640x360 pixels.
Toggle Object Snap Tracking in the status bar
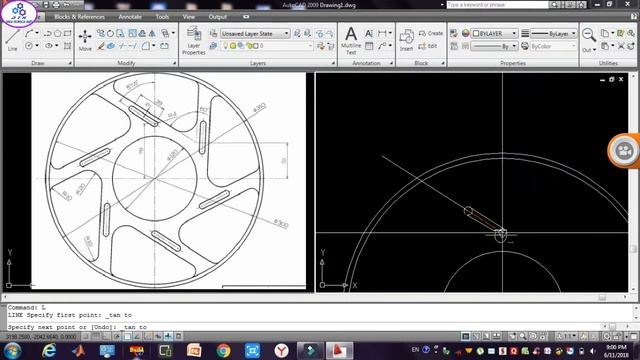pyautogui.click(x=137, y=337)
